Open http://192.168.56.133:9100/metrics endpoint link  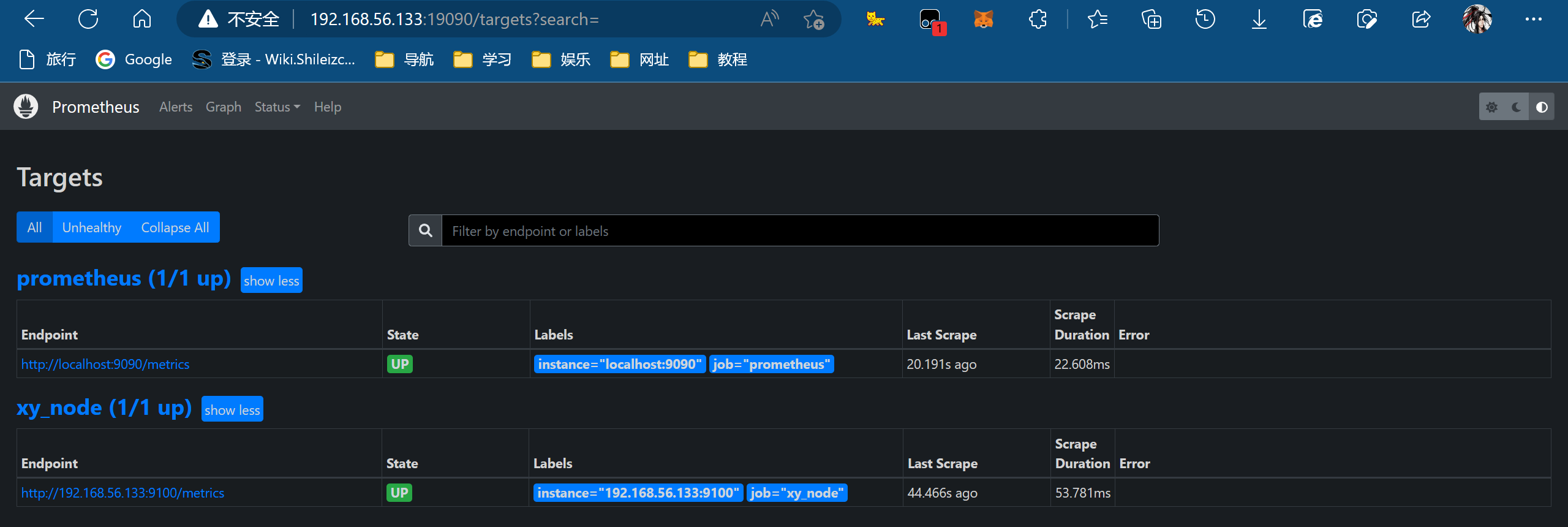(x=123, y=493)
